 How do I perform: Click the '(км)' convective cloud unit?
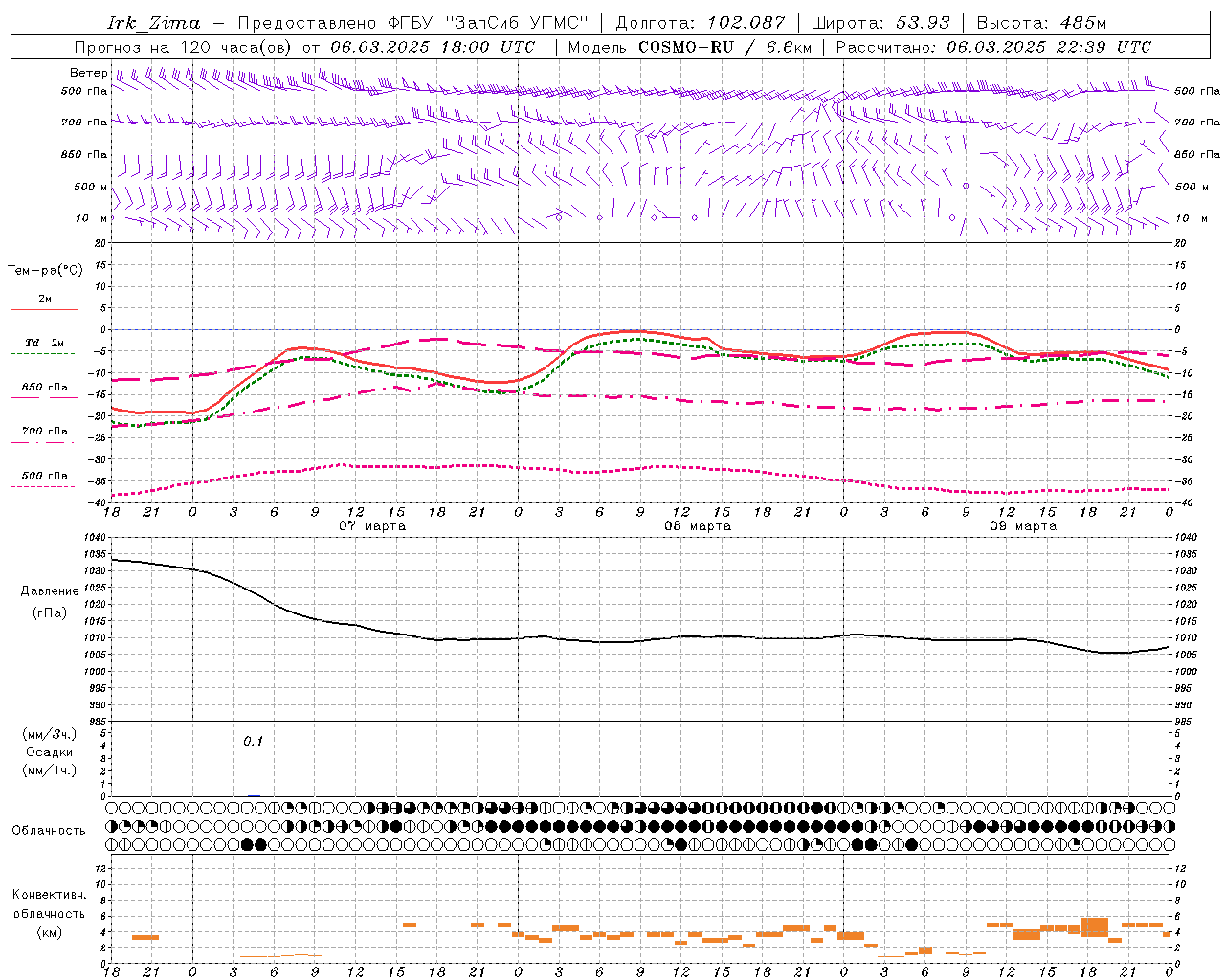pyautogui.click(x=50, y=932)
